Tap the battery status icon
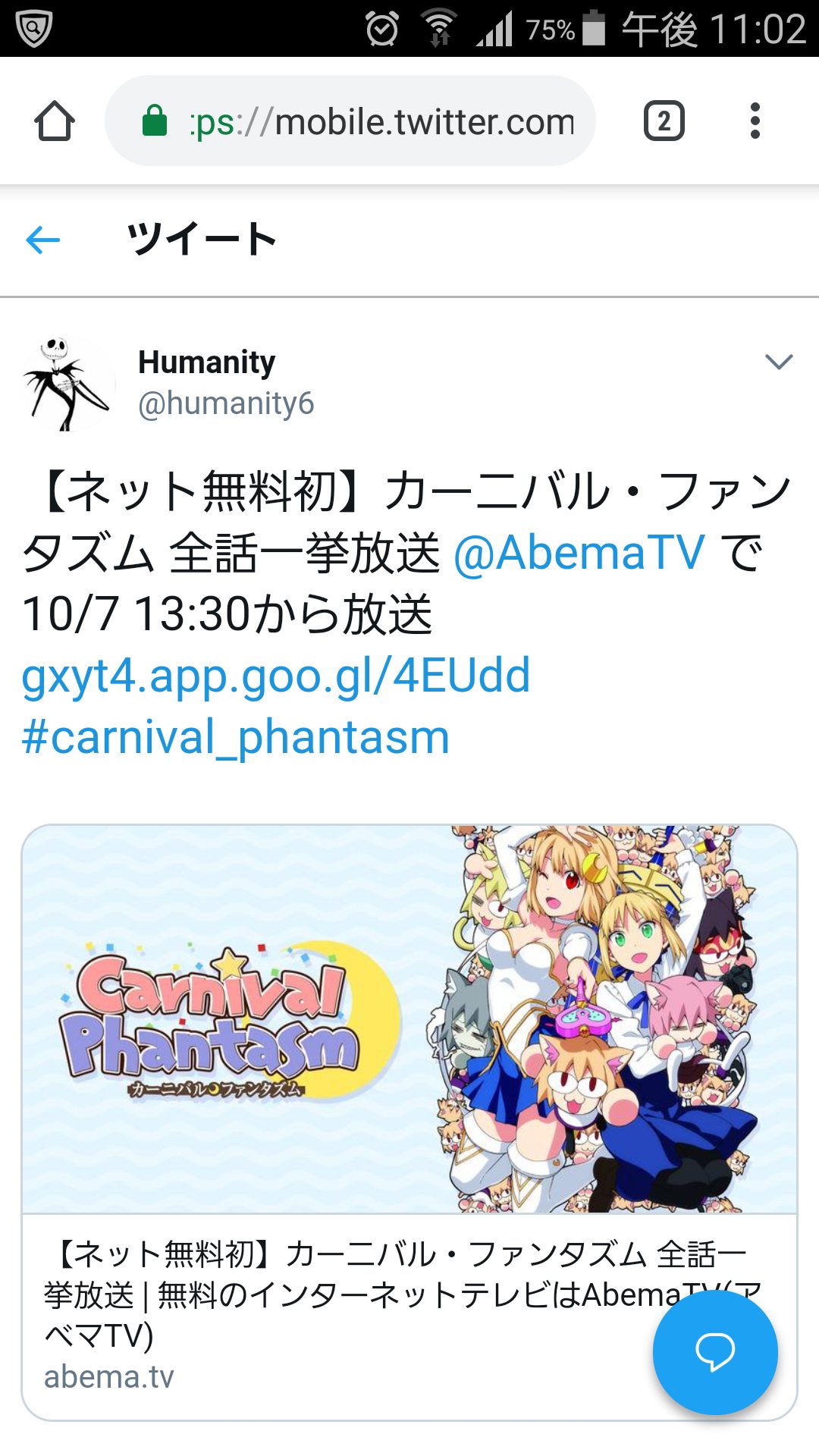Image resolution: width=819 pixels, height=1456 pixels. pos(594,28)
